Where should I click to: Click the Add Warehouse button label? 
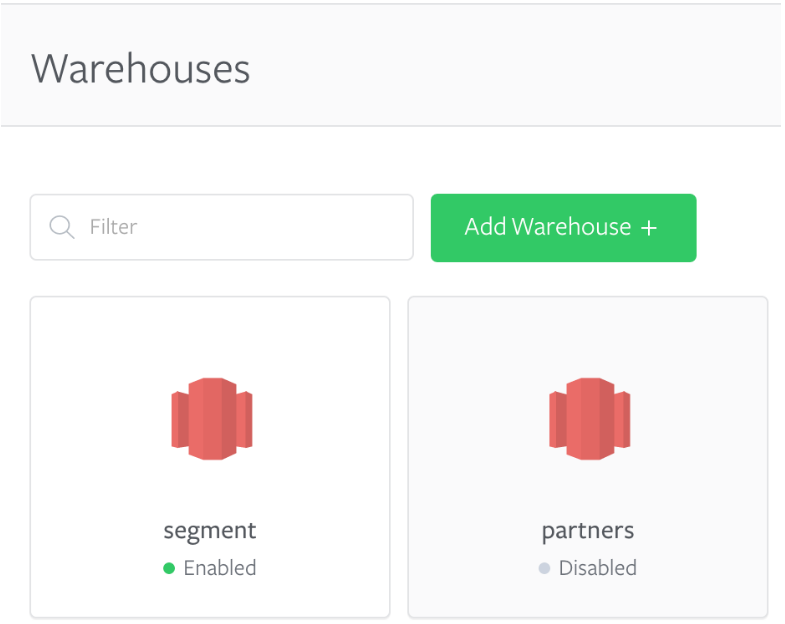click(x=548, y=227)
